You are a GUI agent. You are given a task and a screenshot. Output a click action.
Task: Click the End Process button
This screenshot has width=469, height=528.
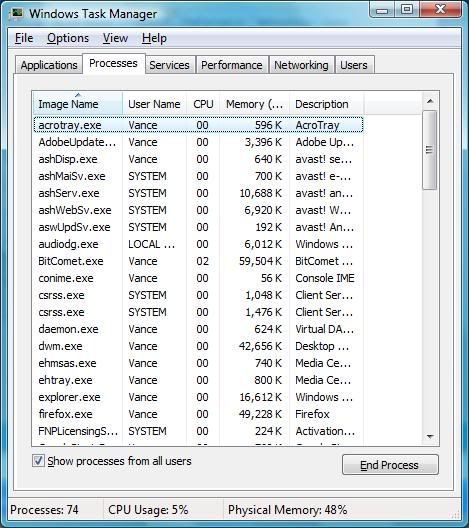point(390,465)
